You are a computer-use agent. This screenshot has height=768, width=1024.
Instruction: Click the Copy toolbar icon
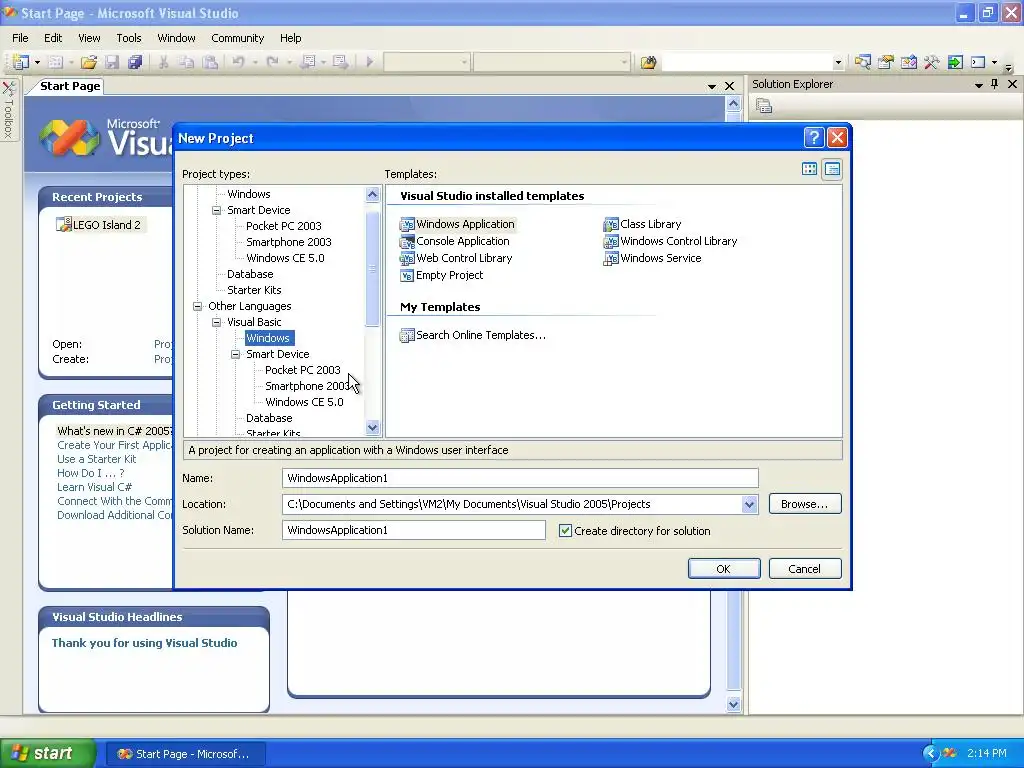[x=186, y=62]
